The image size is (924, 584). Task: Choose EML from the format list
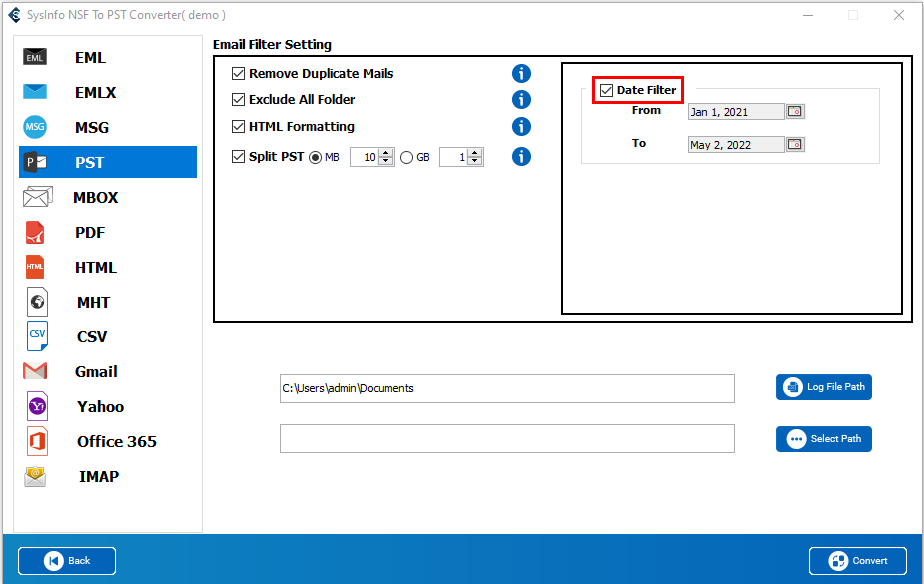[90, 58]
